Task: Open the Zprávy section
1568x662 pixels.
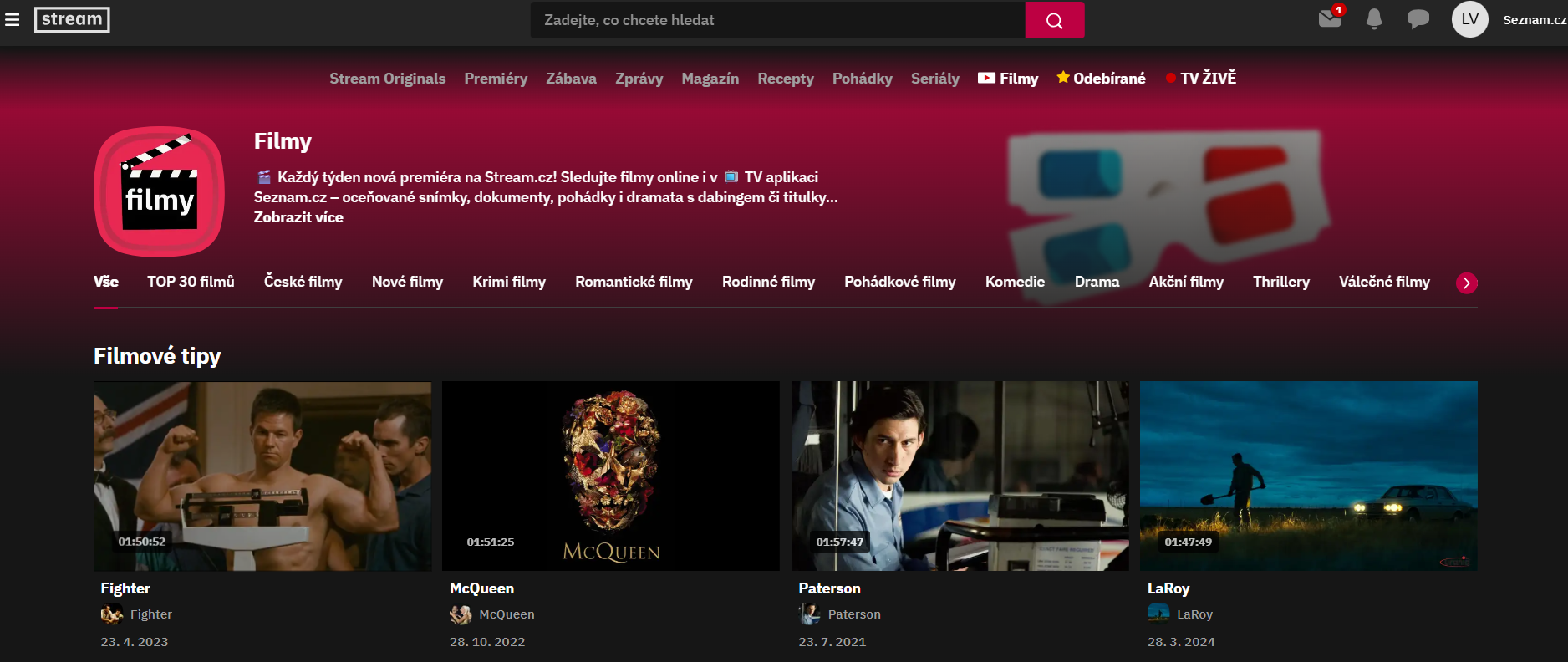Action: 639,79
